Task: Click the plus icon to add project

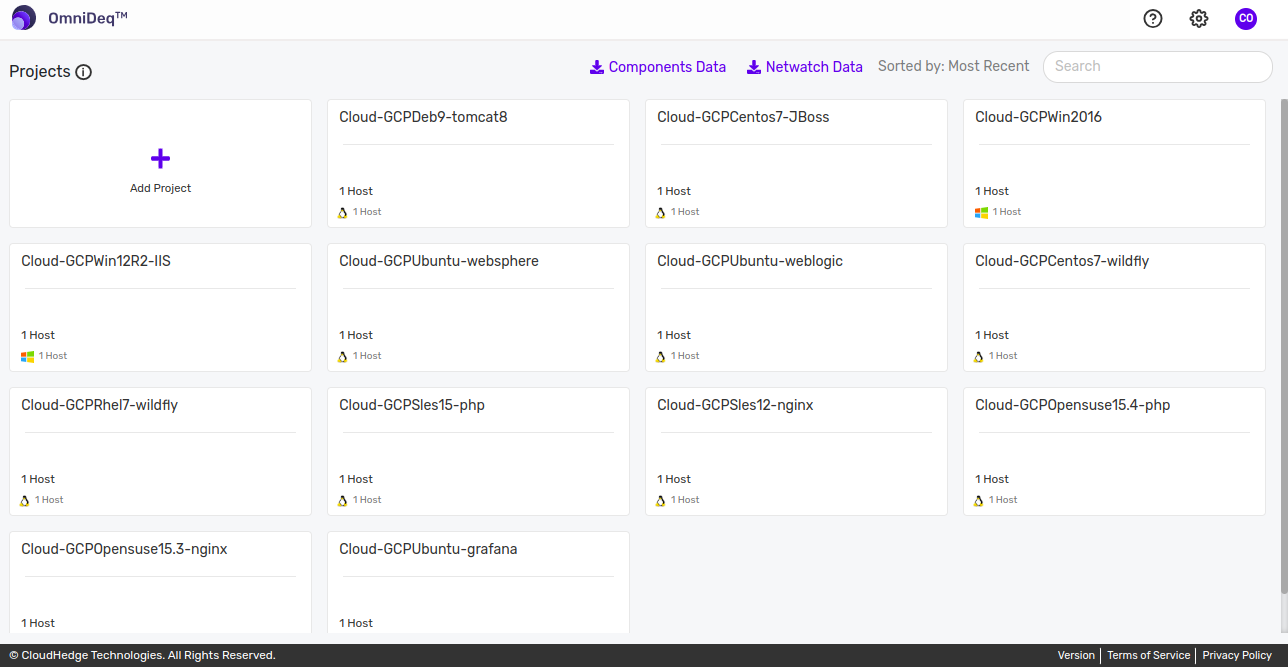Action: (x=160, y=159)
